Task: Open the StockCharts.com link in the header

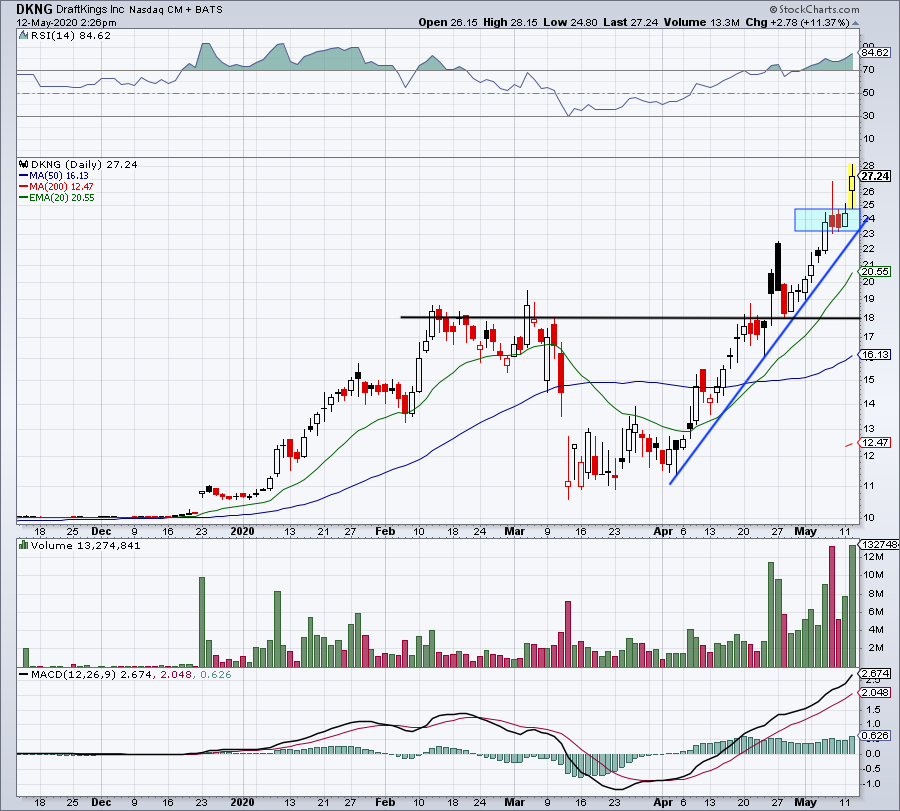Action: (819, 9)
